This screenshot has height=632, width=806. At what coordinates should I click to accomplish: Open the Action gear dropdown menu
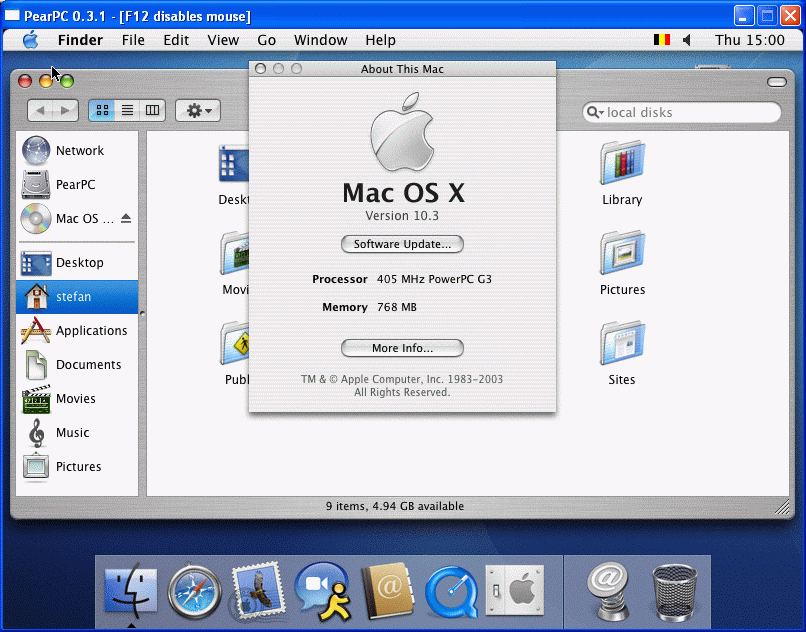[x=198, y=110]
